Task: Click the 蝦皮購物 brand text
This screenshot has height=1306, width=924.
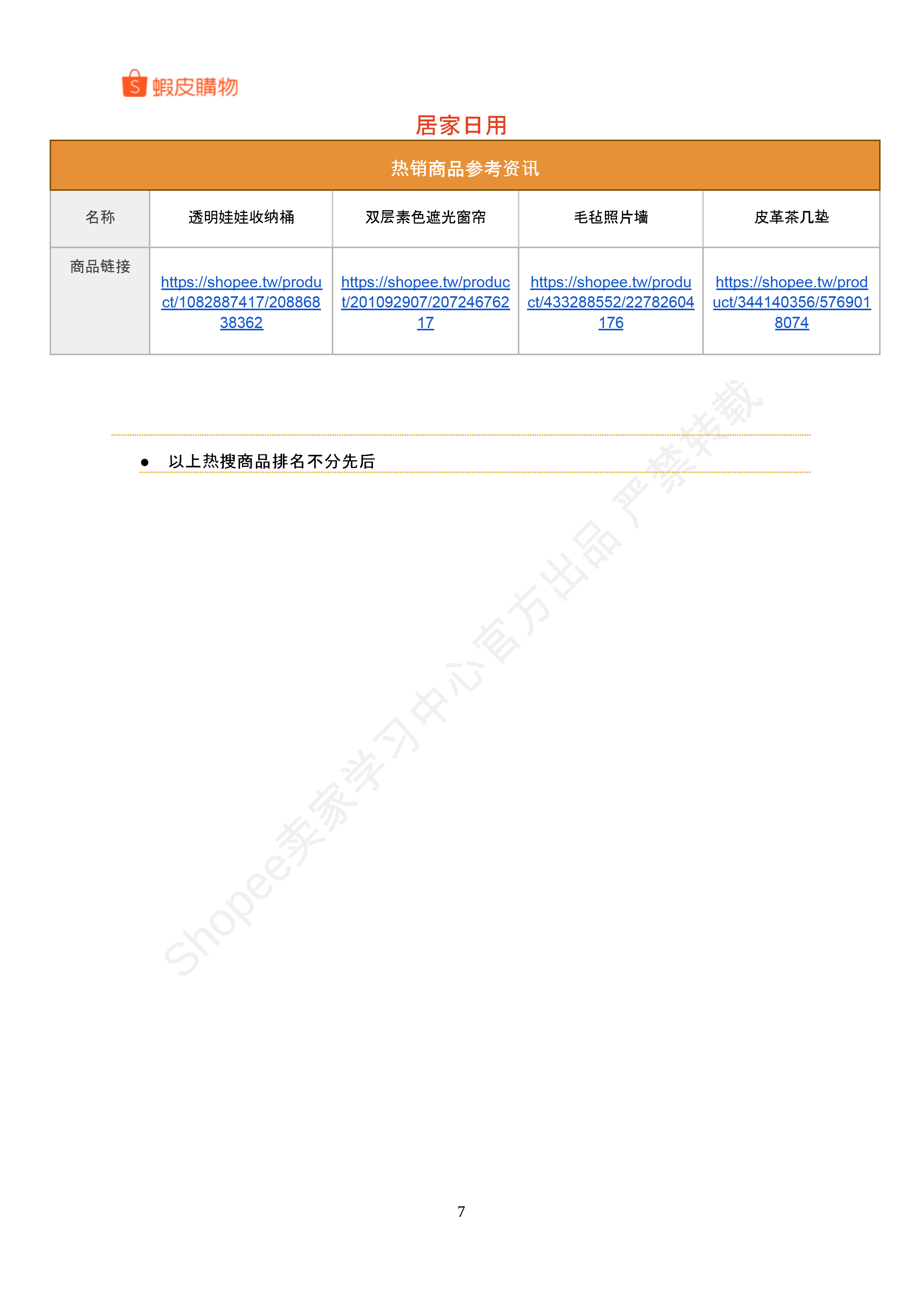Action: coord(195,87)
